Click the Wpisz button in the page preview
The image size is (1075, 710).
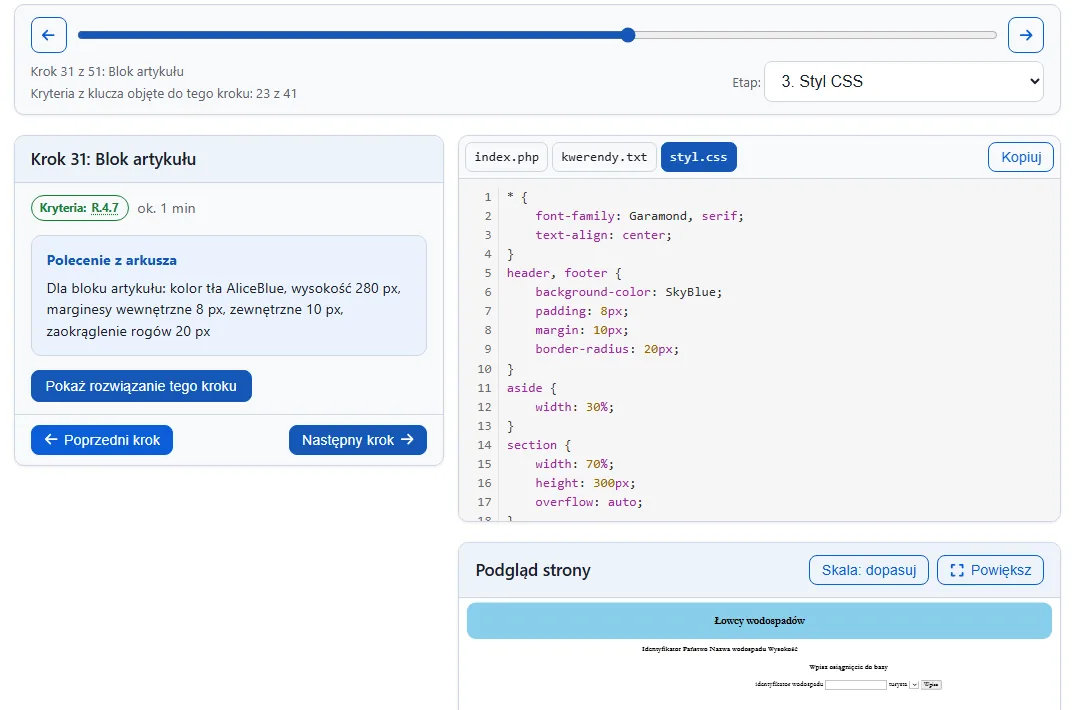click(x=931, y=685)
